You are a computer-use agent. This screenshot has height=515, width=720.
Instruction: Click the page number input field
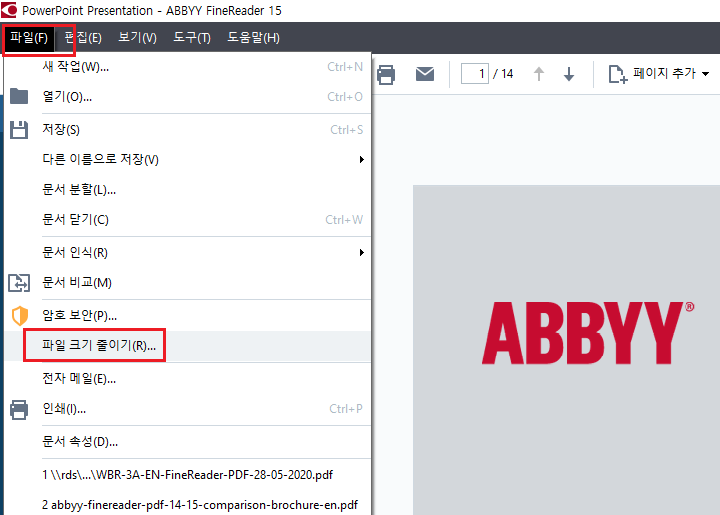(475, 73)
